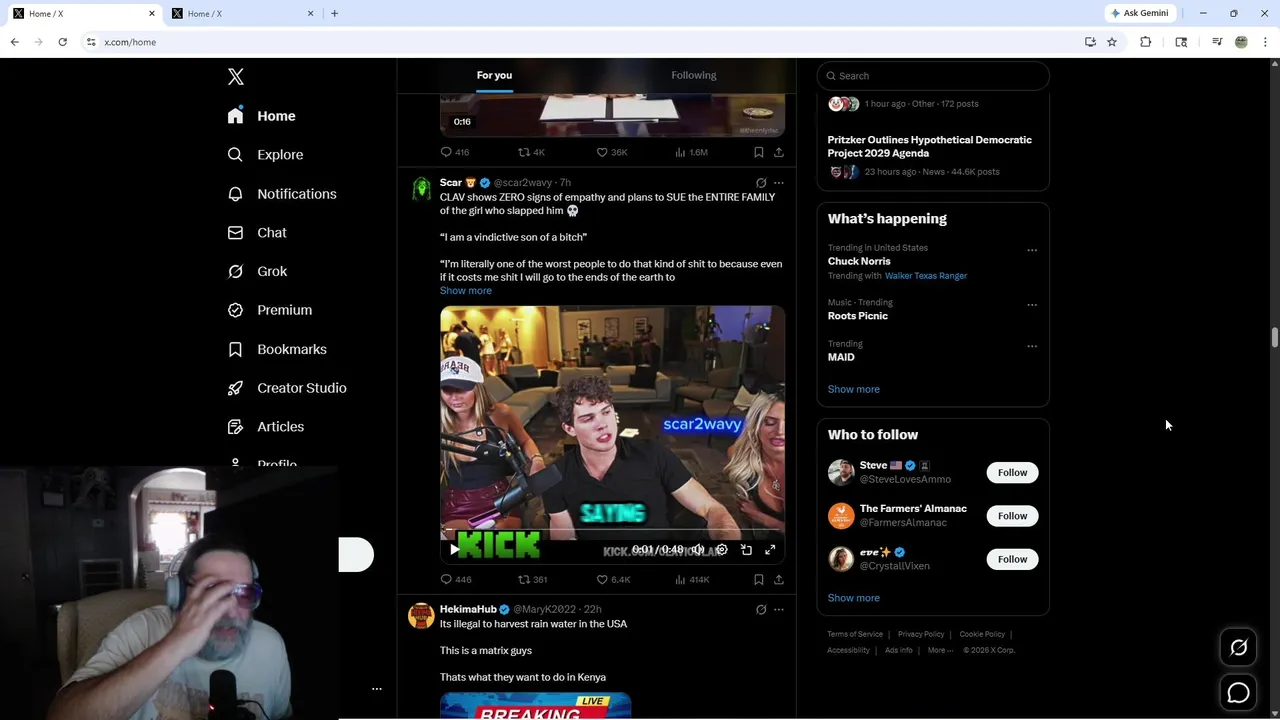Expand the More footer menu
This screenshot has width=1280, height=720.
pyautogui.click(x=940, y=650)
